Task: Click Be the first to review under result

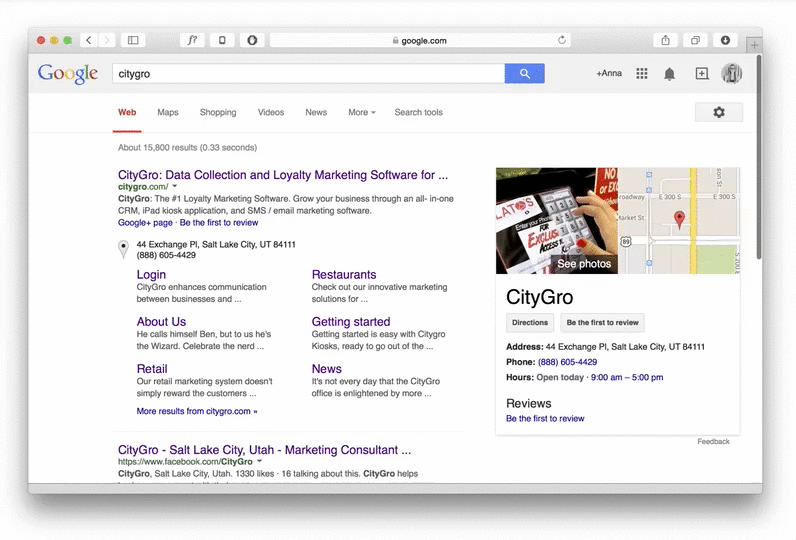Action: point(219,222)
